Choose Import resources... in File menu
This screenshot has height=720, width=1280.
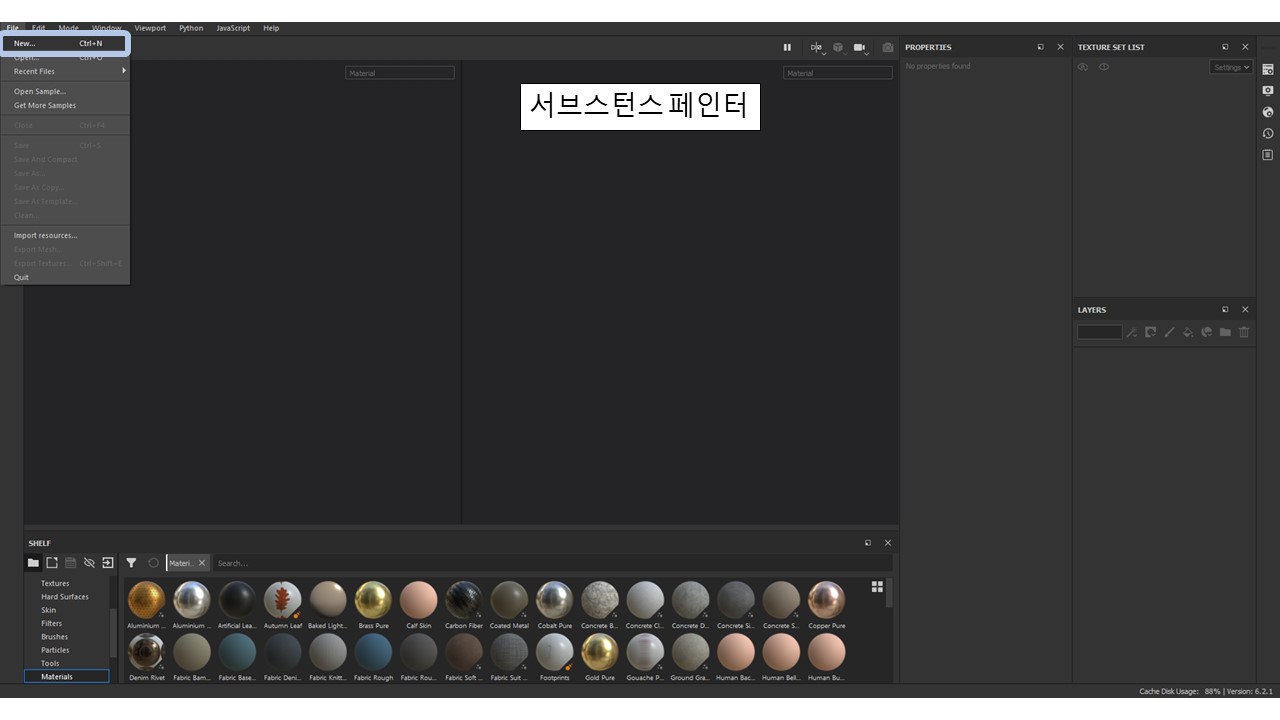pyautogui.click(x=66, y=235)
